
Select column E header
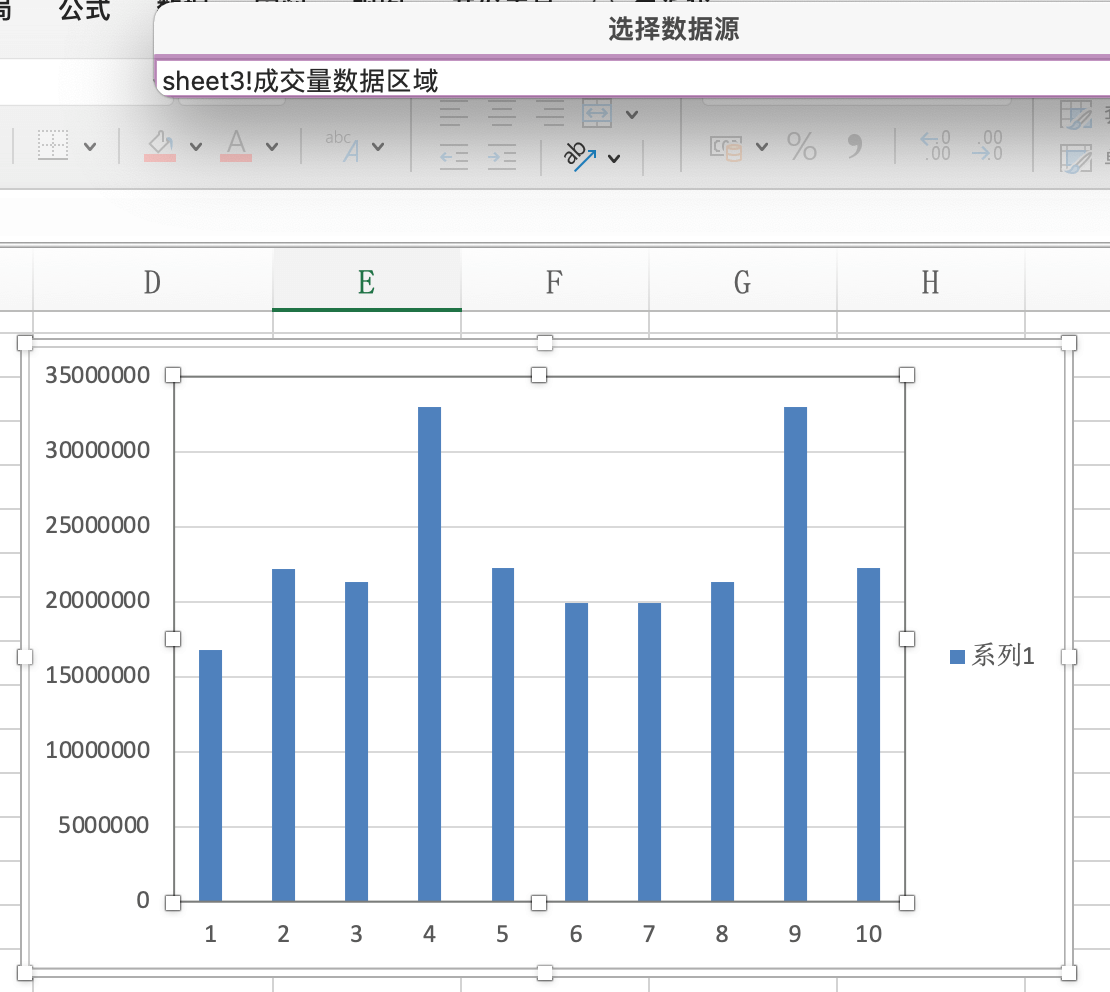pos(367,282)
